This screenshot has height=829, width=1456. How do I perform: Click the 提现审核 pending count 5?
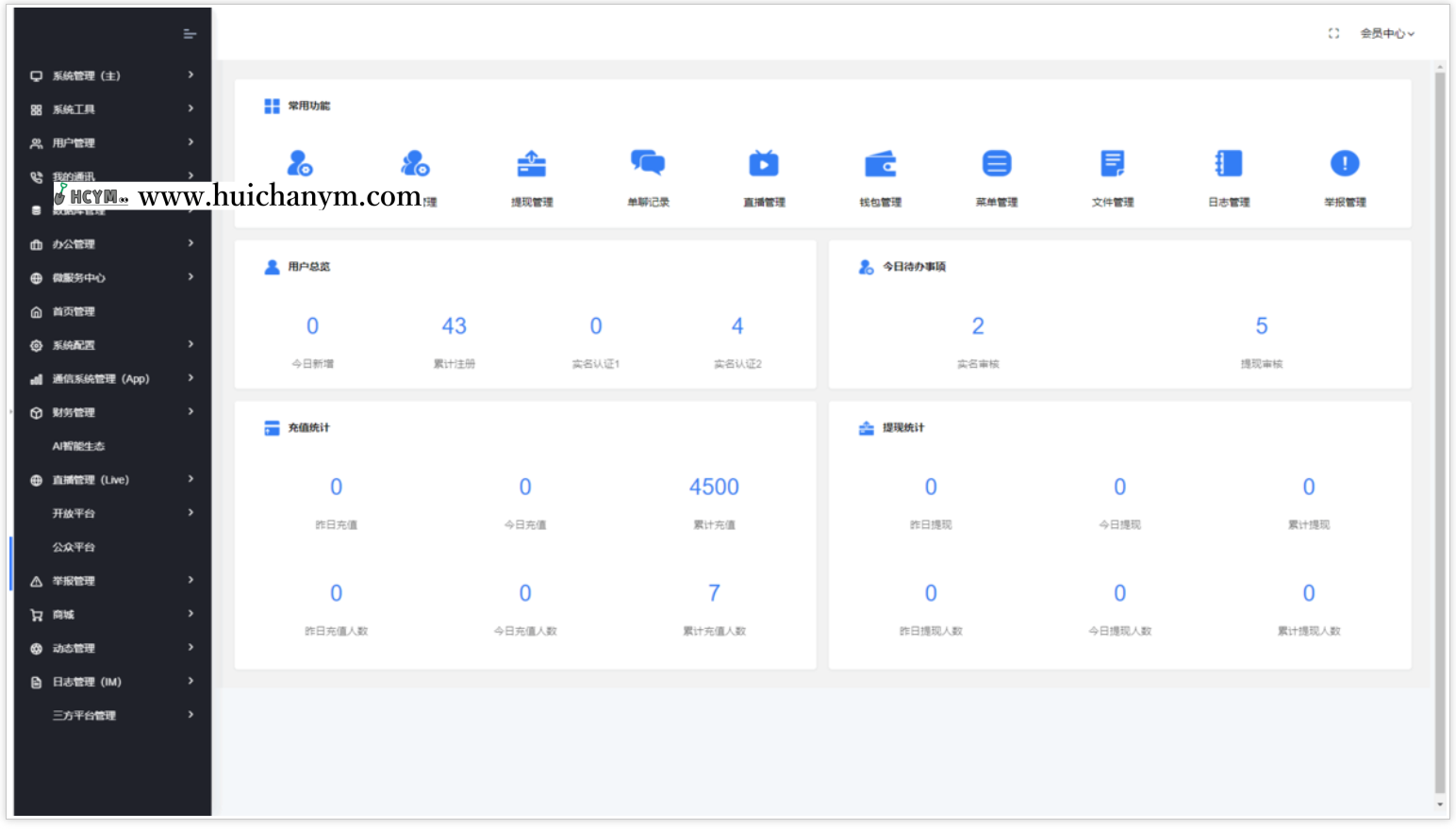click(x=1261, y=326)
